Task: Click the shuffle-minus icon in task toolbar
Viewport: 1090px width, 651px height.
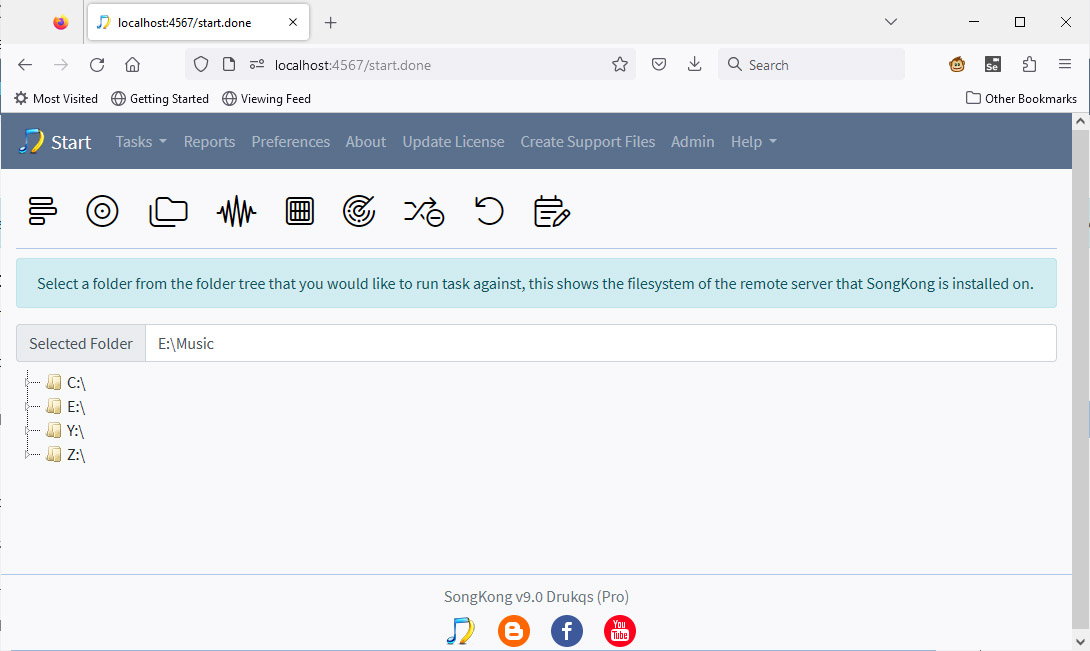Action: (424, 211)
